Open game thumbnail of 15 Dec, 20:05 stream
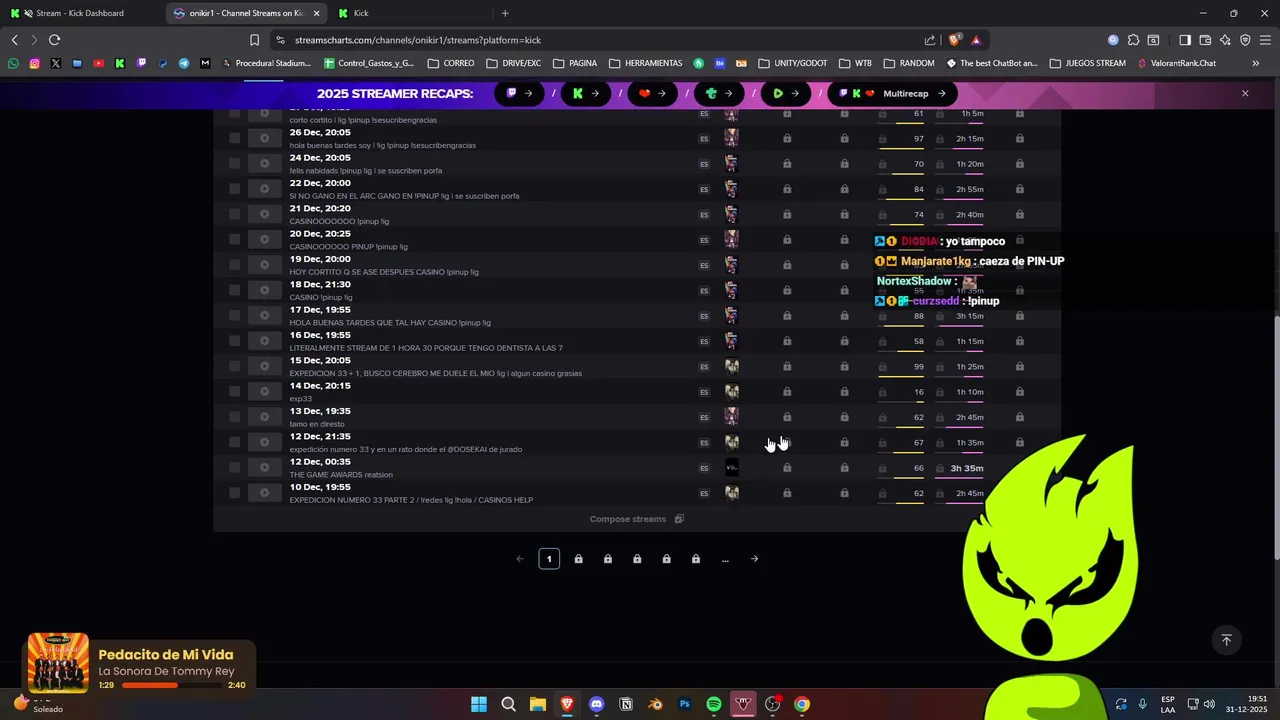Viewport: 1280px width, 720px height. click(x=732, y=366)
